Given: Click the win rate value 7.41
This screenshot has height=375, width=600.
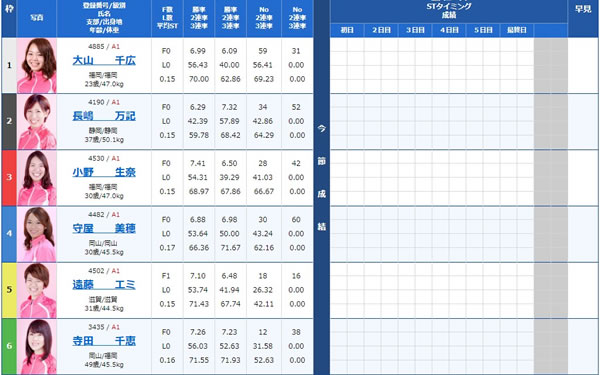Looking at the screenshot, I should click(x=198, y=163).
